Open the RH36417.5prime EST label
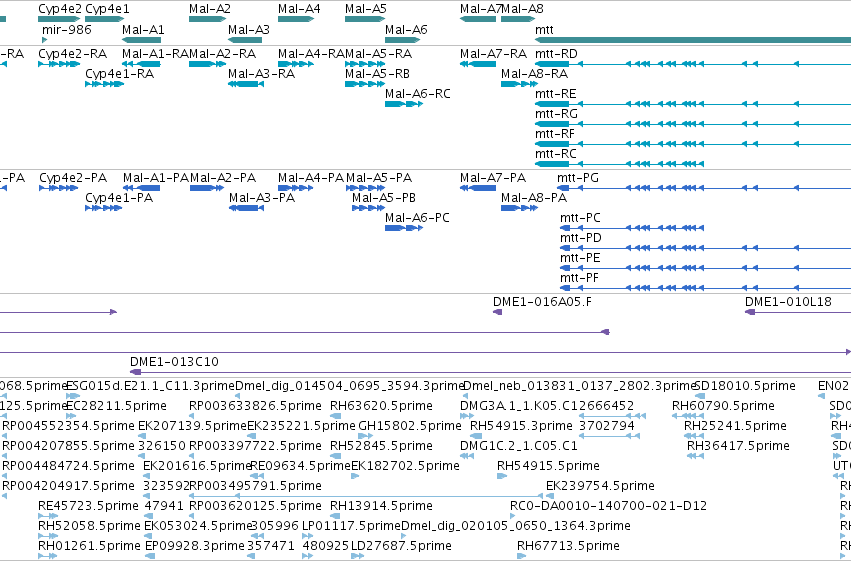 (x=738, y=446)
